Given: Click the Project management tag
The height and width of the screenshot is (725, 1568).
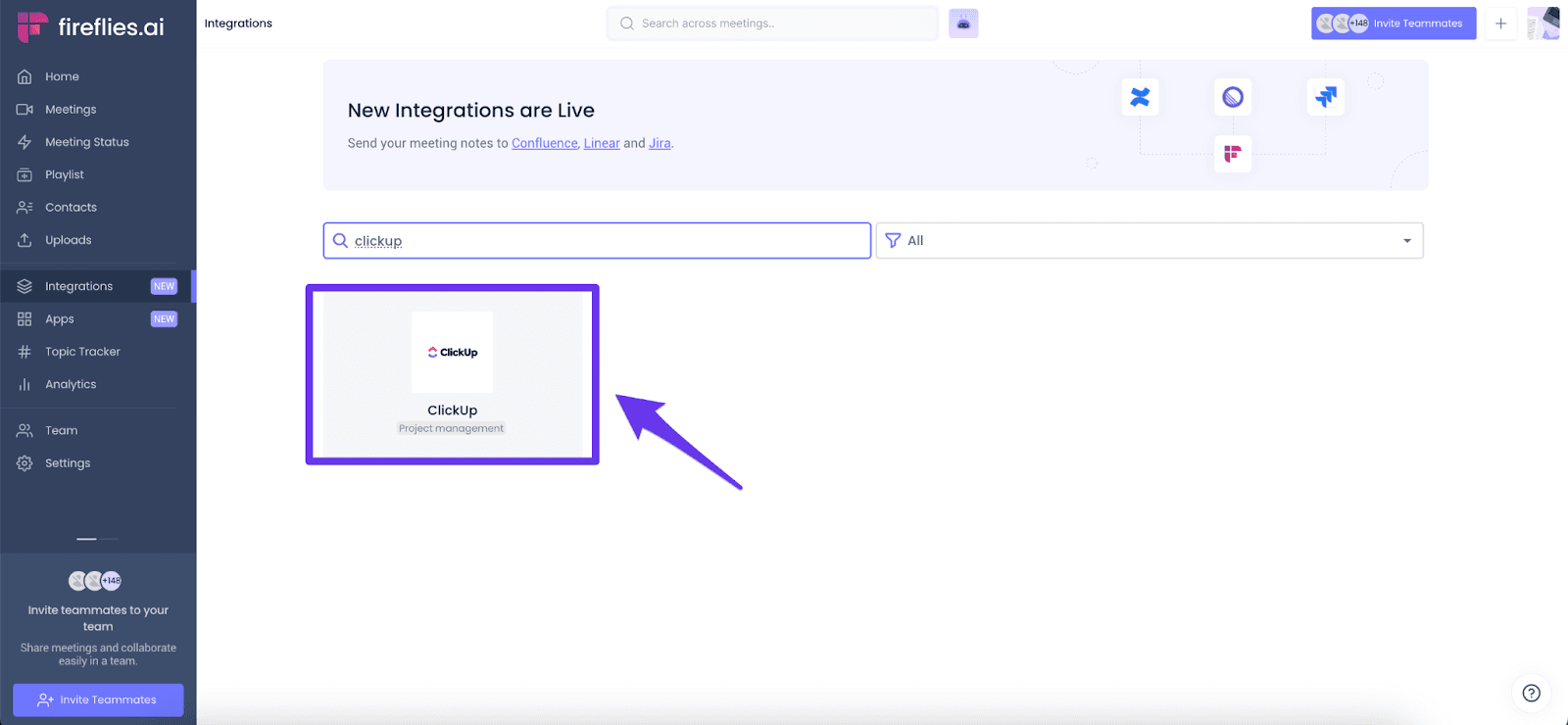Looking at the screenshot, I should [x=451, y=428].
